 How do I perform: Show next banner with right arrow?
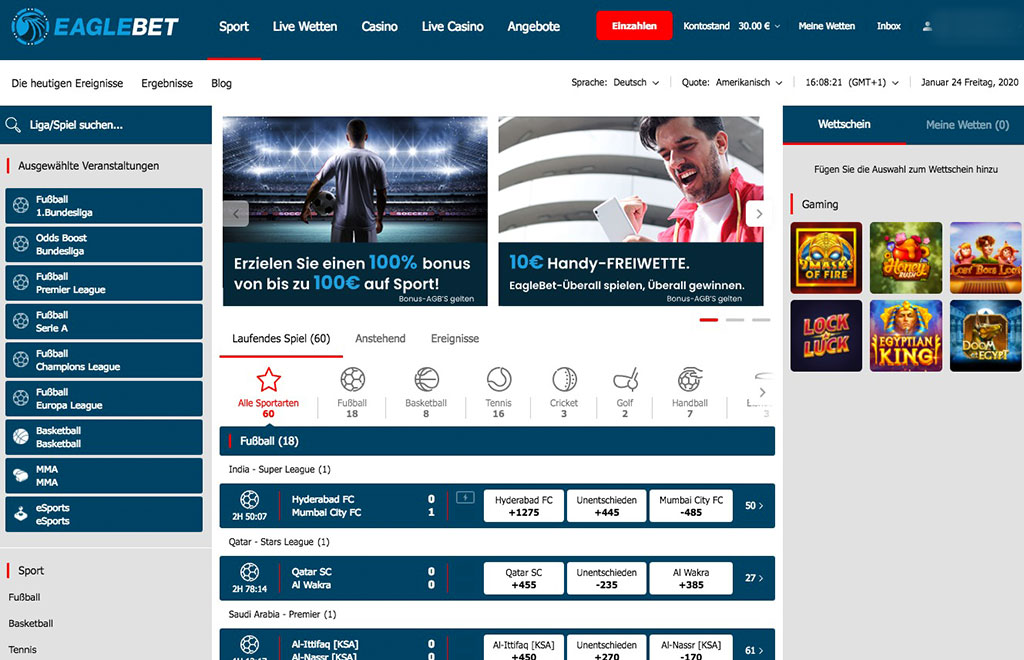[x=758, y=213]
